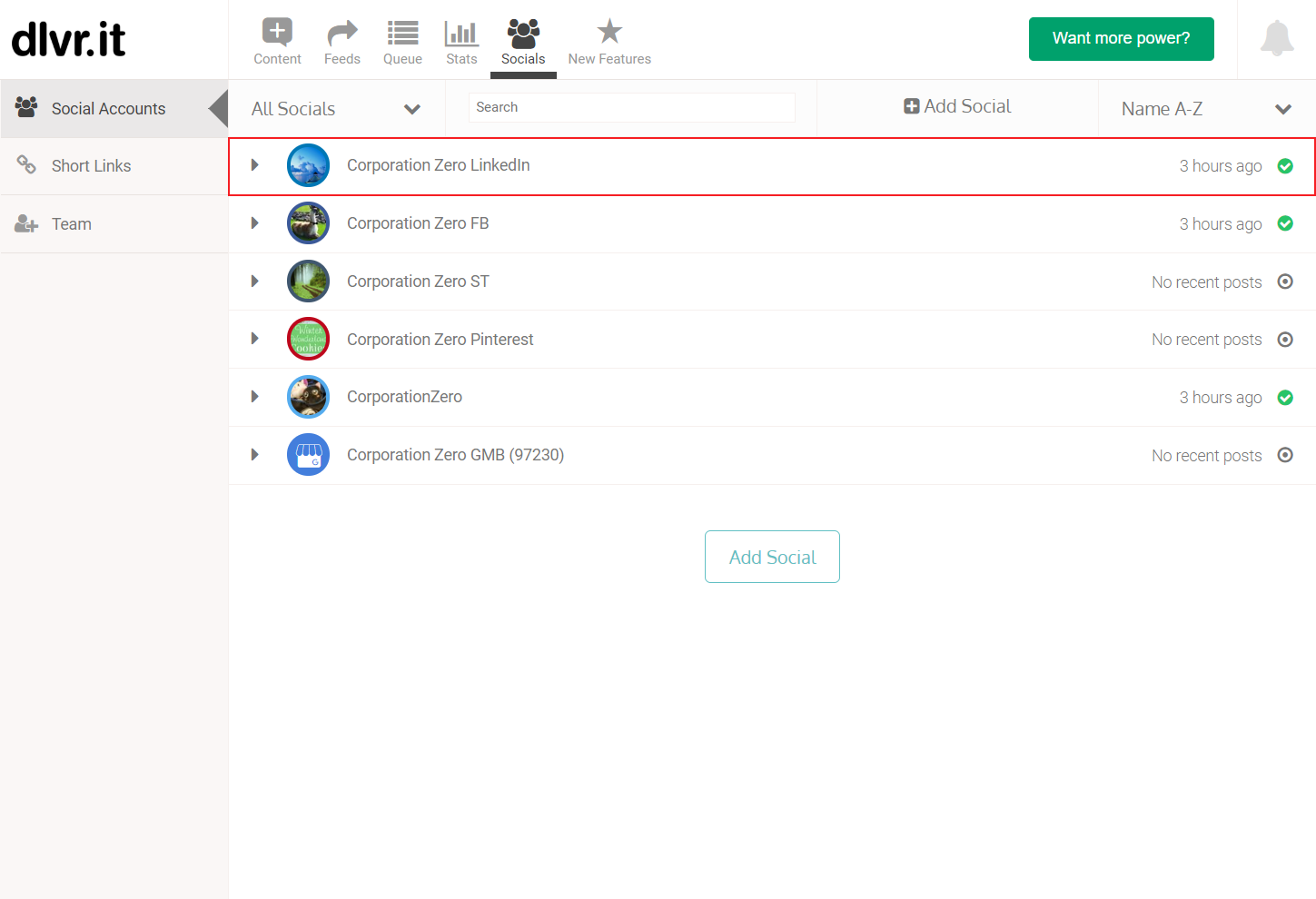1316x899 pixels.
Task: Select Team in the sidebar
Action: click(x=114, y=224)
